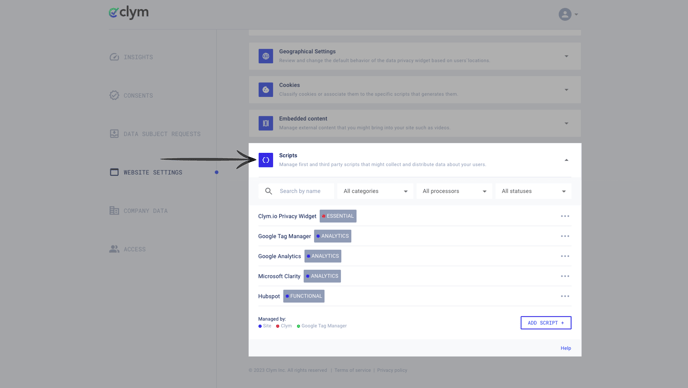This screenshot has height=388, width=688.
Task: Open Privacy policy footer link
Action: tap(392, 370)
